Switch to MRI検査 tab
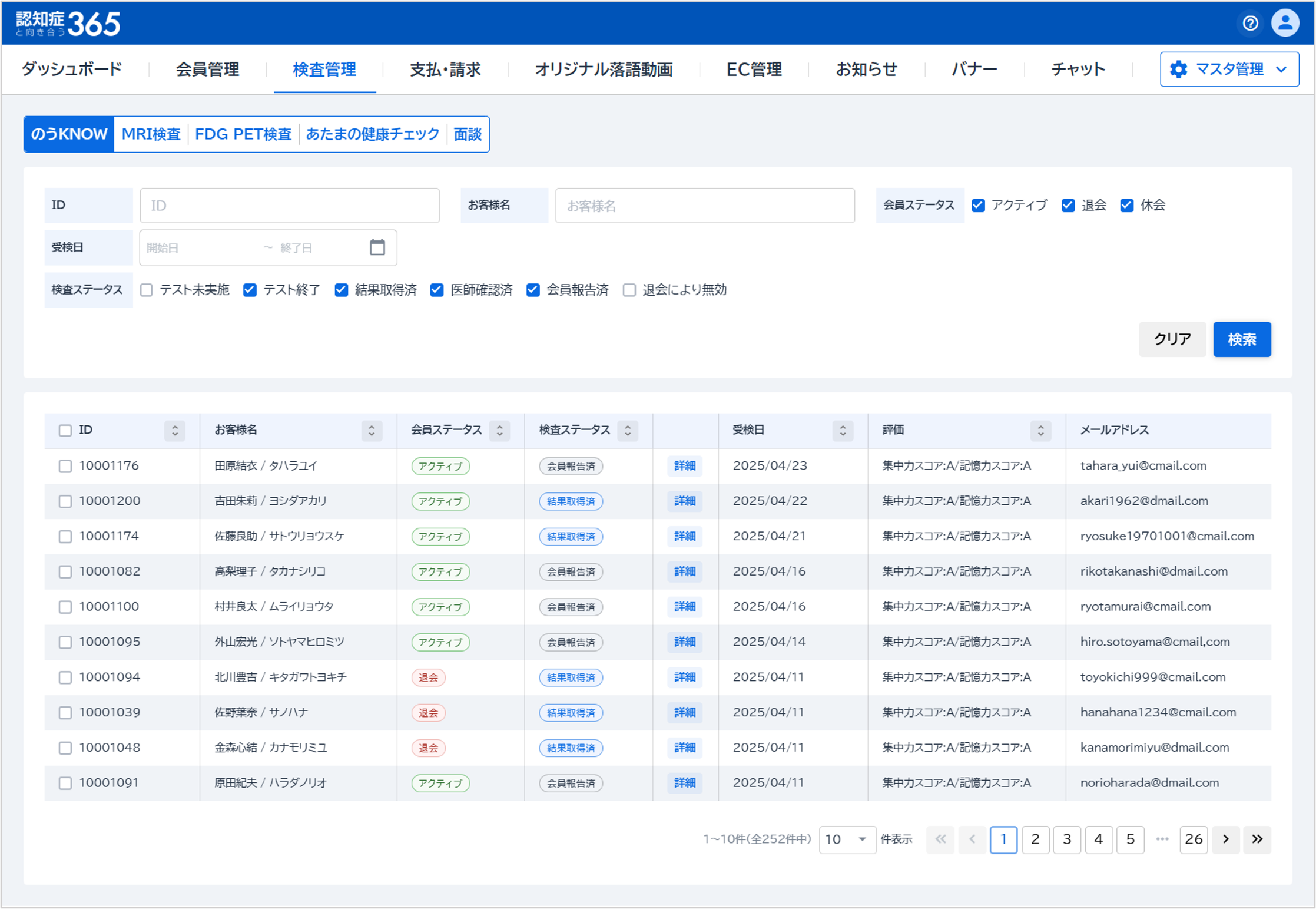Viewport: 1316px width, 909px height. 151,134
